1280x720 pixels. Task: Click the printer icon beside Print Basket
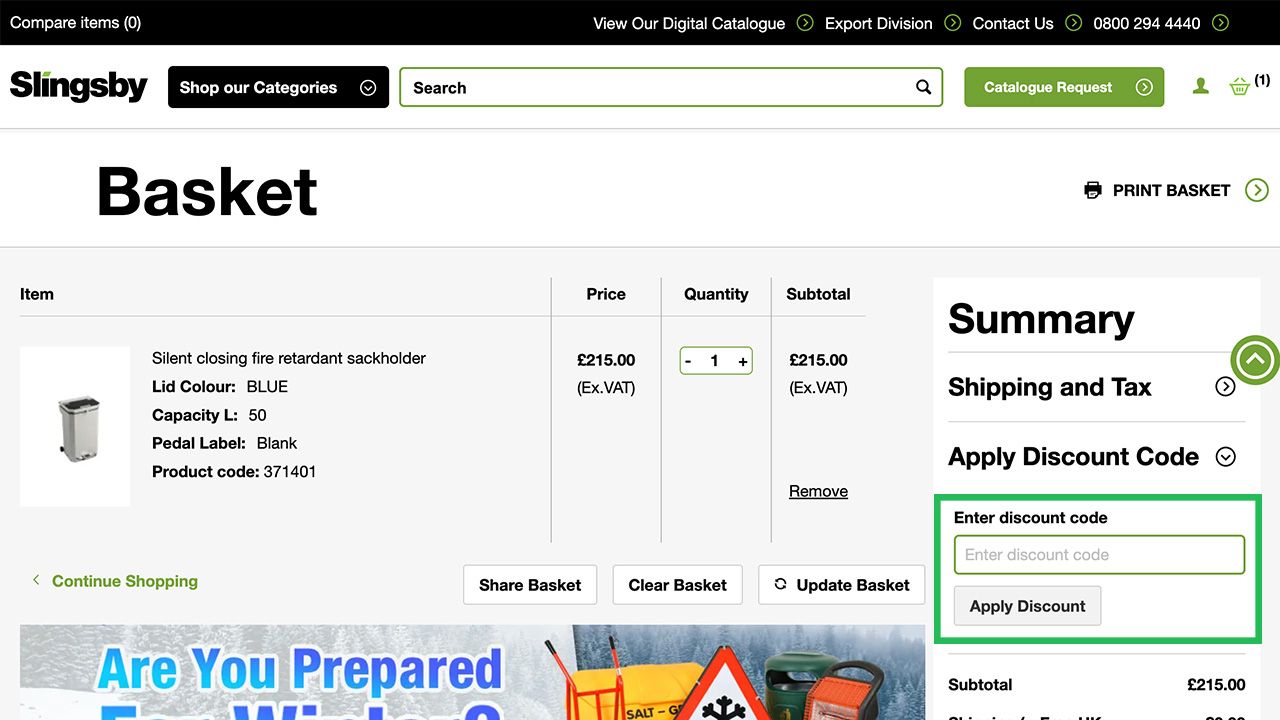click(1093, 190)
